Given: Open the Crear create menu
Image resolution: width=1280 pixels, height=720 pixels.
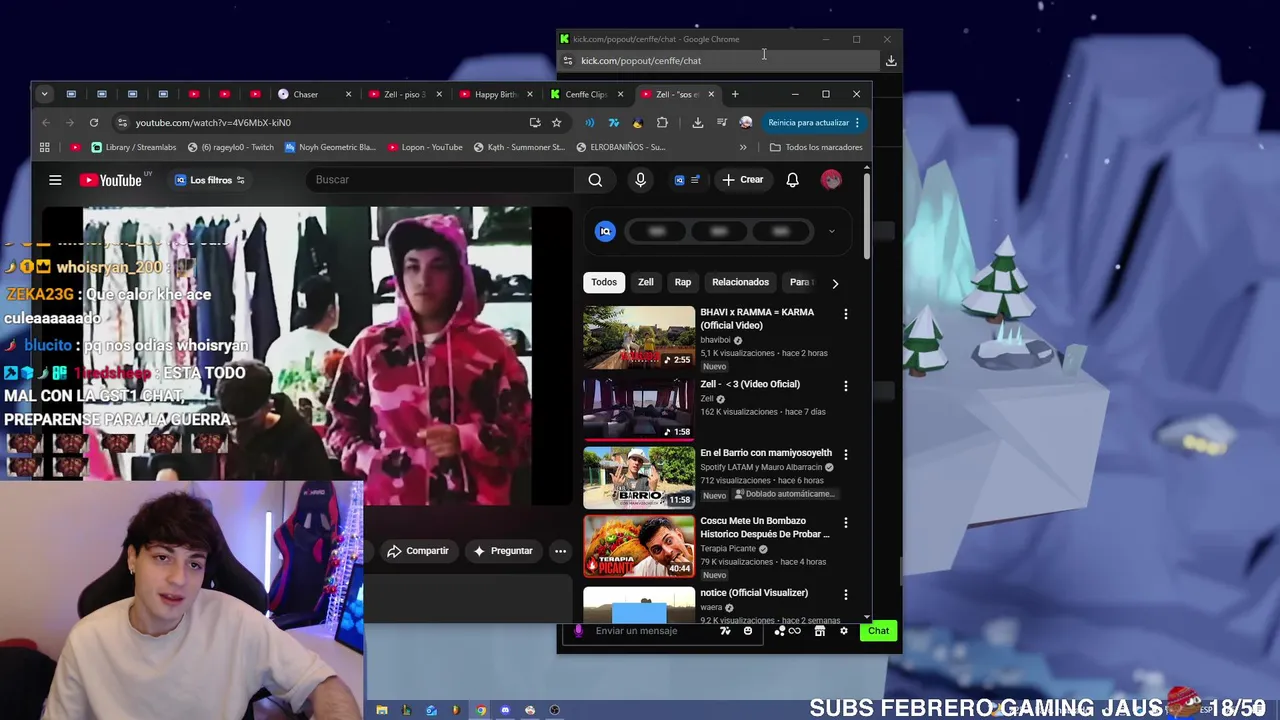Looking at the screenshot, I should pyautogui.click(x=743, y=180).
